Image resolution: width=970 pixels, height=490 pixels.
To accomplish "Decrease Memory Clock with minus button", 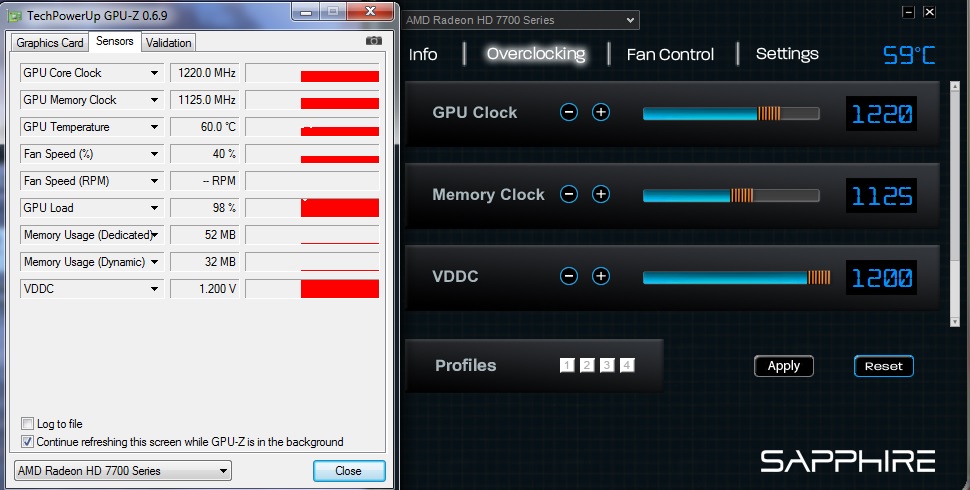I will (569, 194).
